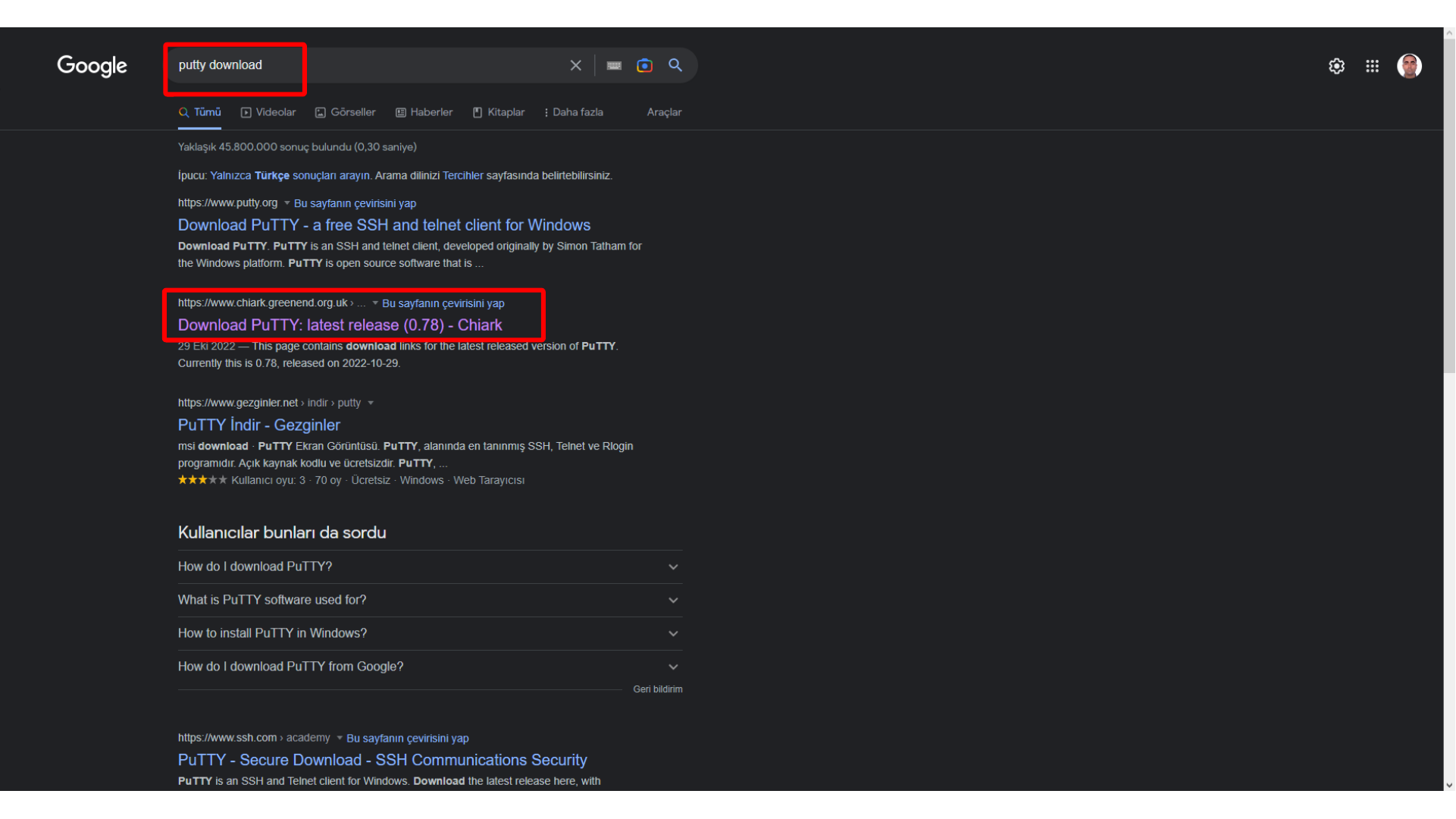The width and height of the screenshot is (1456, 819).
Task: Search by image with camera icon
Action: click(x=644, y=65)
